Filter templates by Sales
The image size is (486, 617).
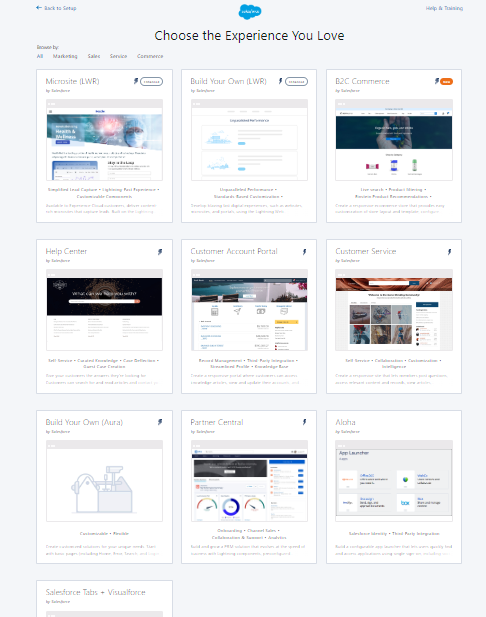(x=94, y=56)
